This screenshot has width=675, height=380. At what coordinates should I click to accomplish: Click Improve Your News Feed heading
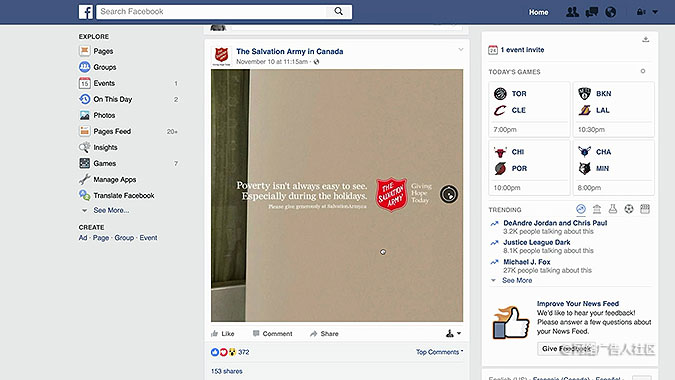pos(578,303)
